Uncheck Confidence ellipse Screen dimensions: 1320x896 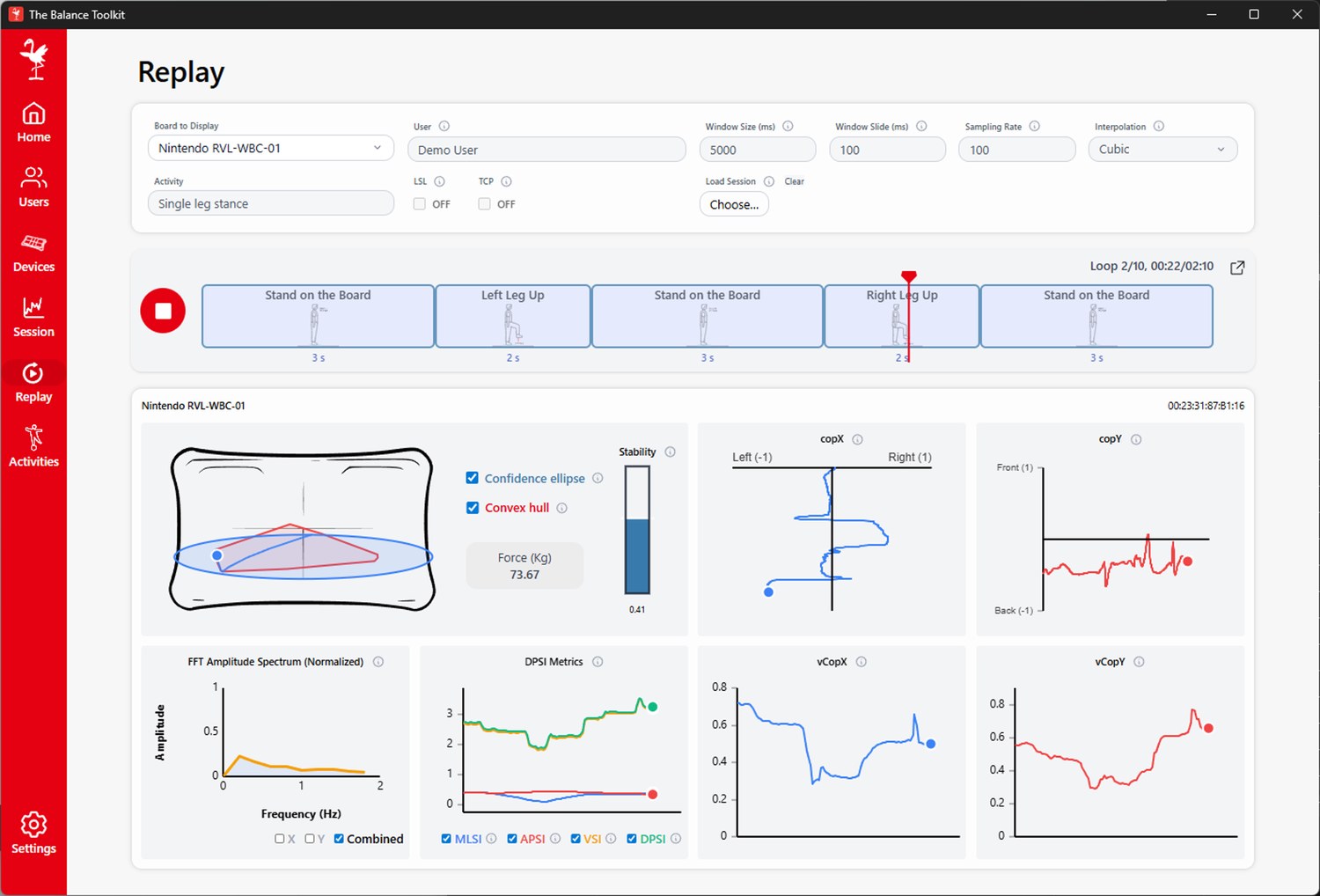[x=473, y=478]
